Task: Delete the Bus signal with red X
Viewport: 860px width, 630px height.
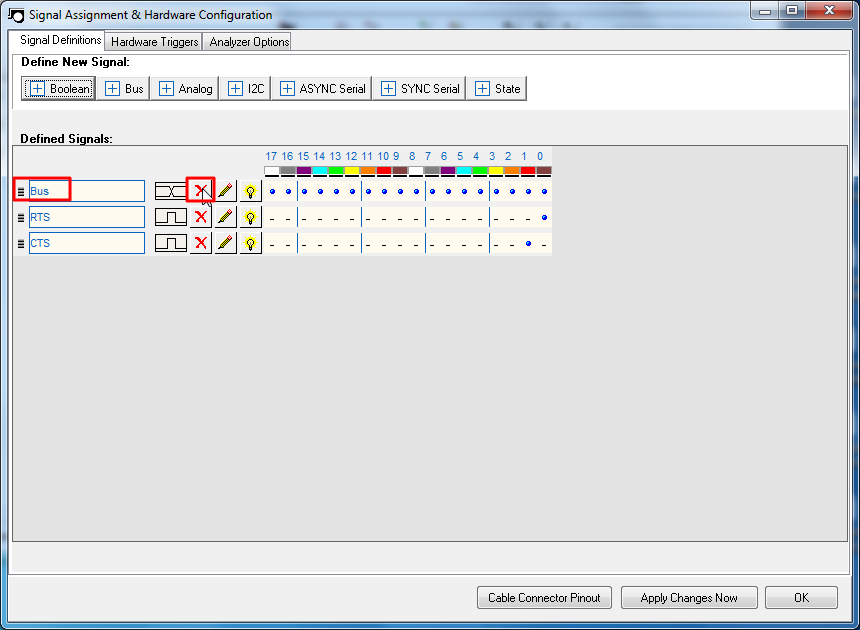Action: coord(201,191)
